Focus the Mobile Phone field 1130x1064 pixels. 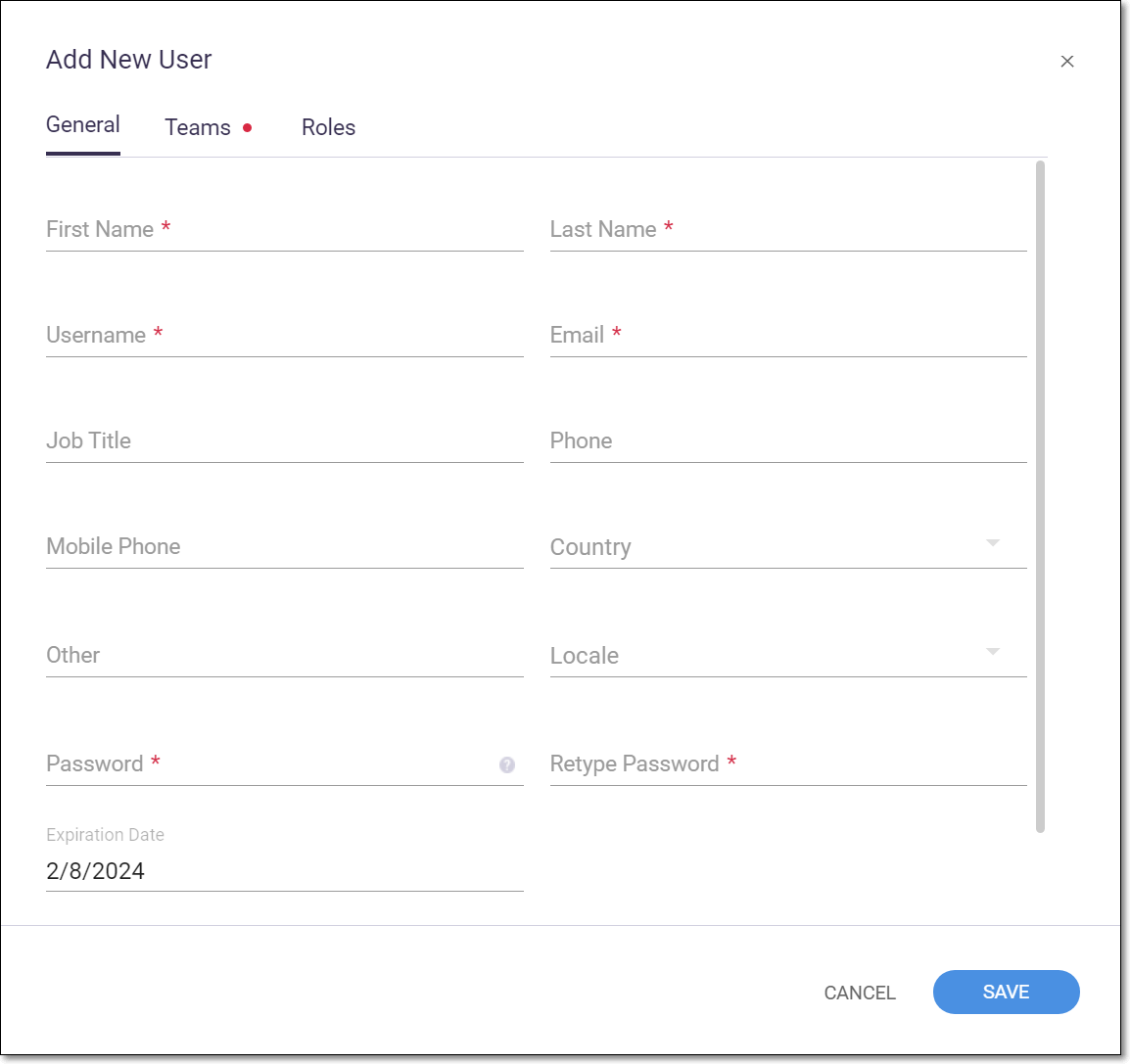[x=285, y=547]
